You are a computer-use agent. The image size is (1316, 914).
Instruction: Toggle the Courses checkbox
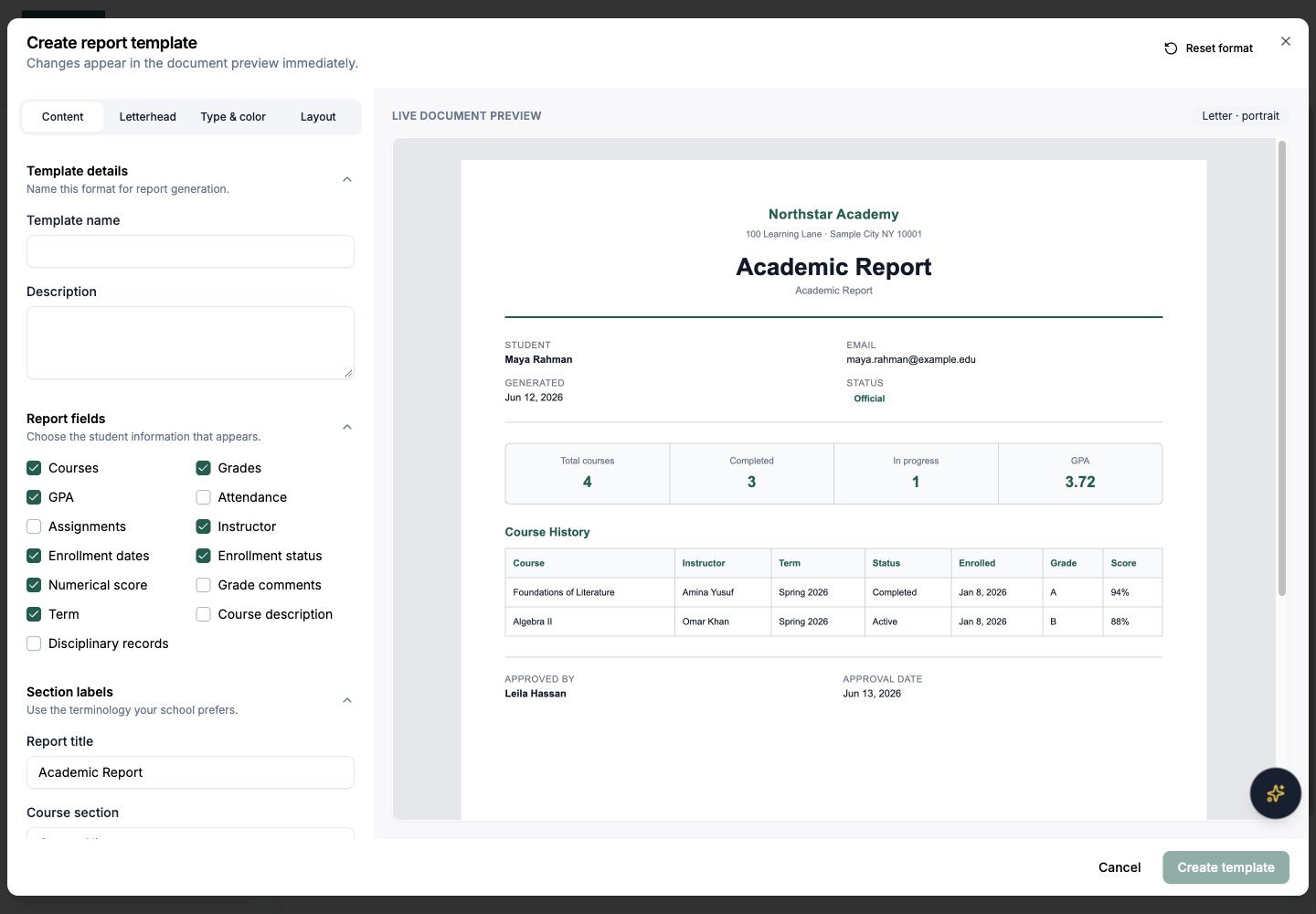[x=34, y=468]
